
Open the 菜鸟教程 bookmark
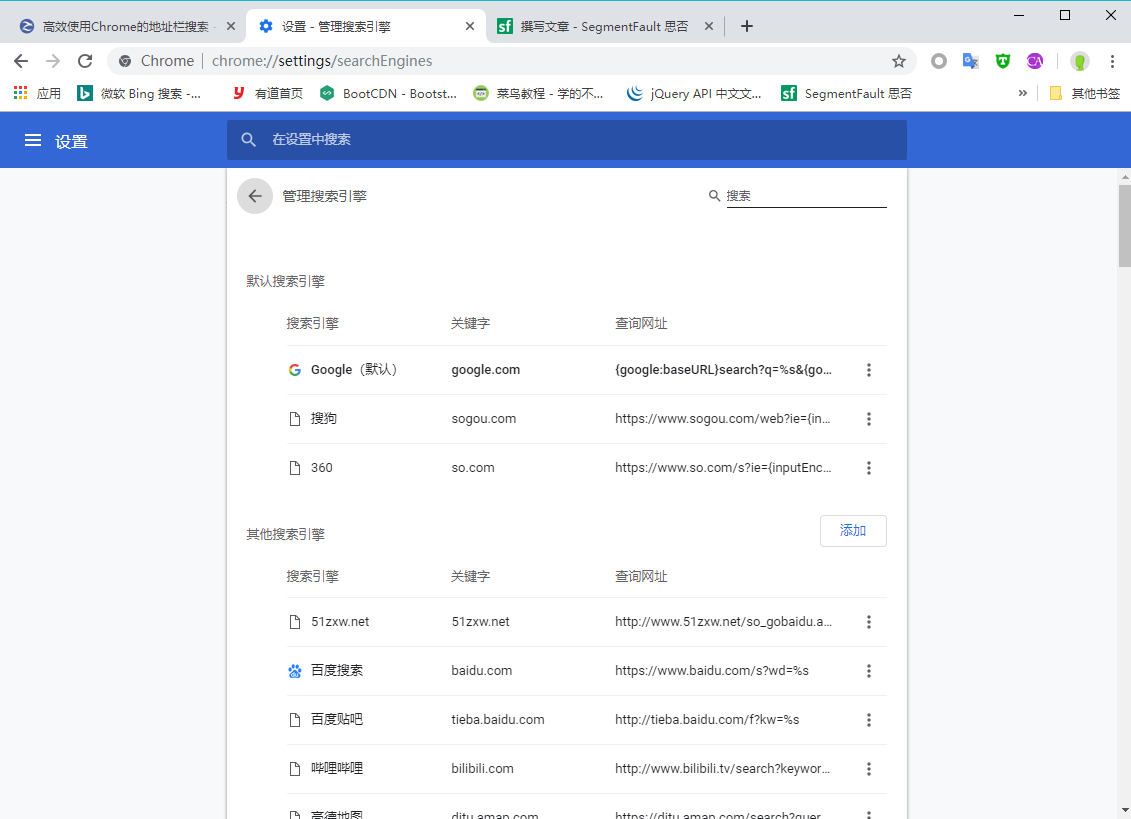540,93
